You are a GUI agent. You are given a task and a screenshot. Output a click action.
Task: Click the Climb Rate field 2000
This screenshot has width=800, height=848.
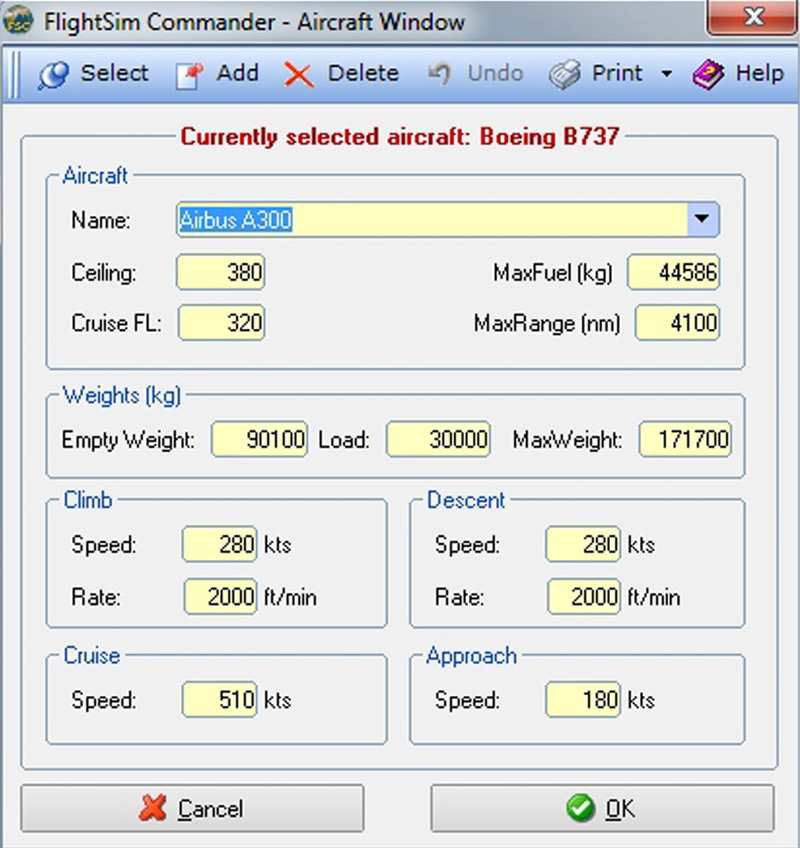(x=220, y=597)
